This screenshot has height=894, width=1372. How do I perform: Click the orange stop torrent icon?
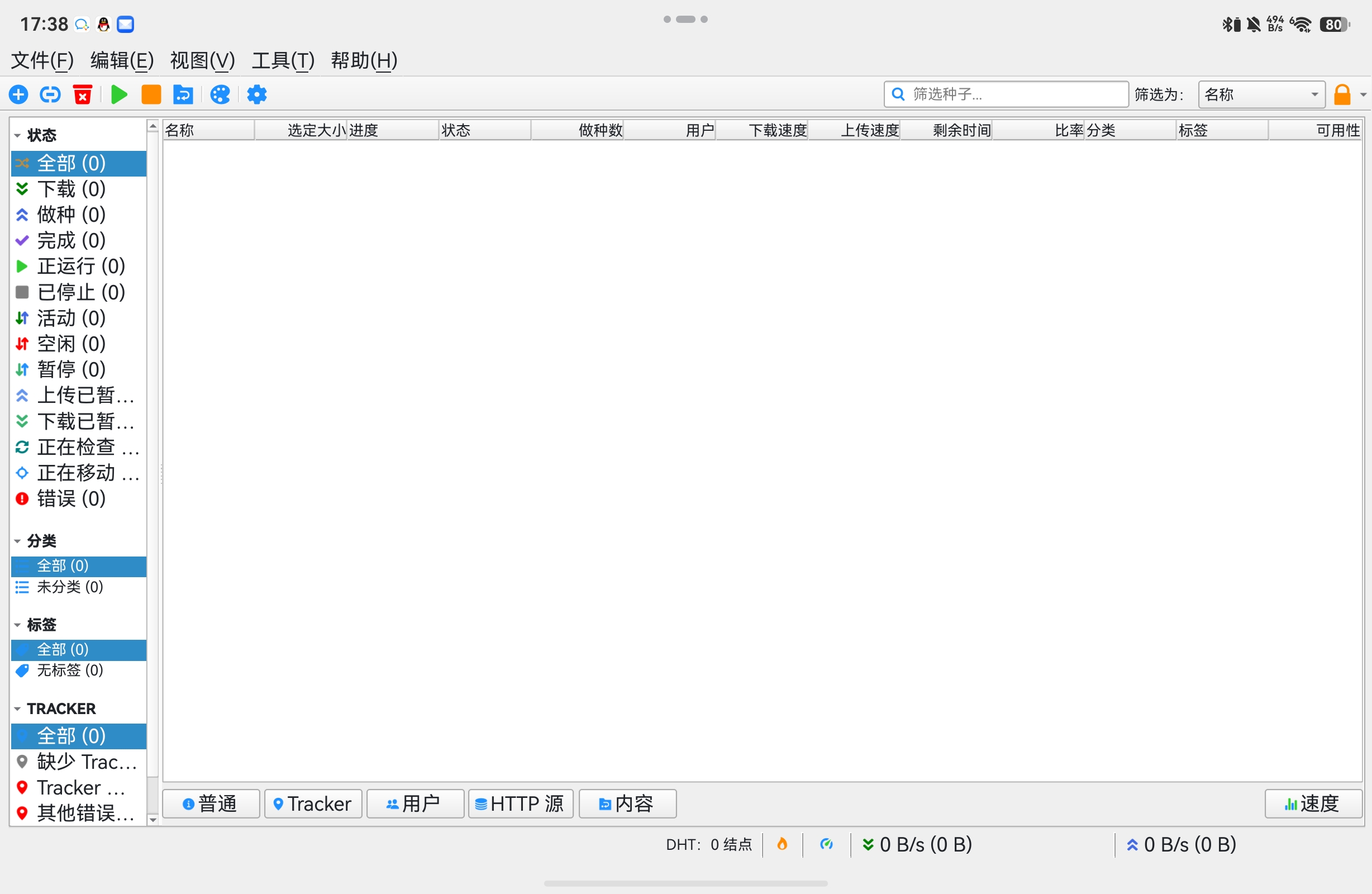pos(151,94)
